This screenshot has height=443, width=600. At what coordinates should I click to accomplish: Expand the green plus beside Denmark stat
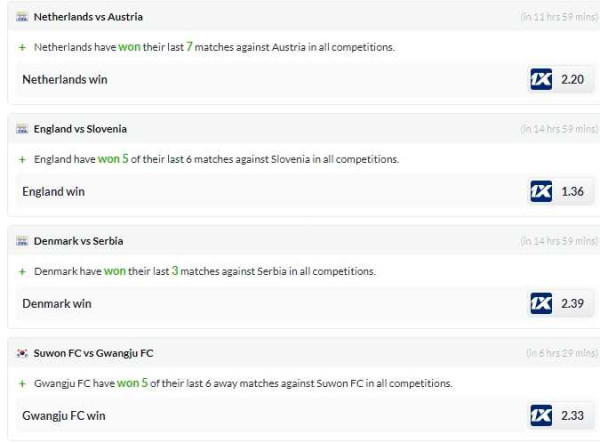(x=22, y=271)
